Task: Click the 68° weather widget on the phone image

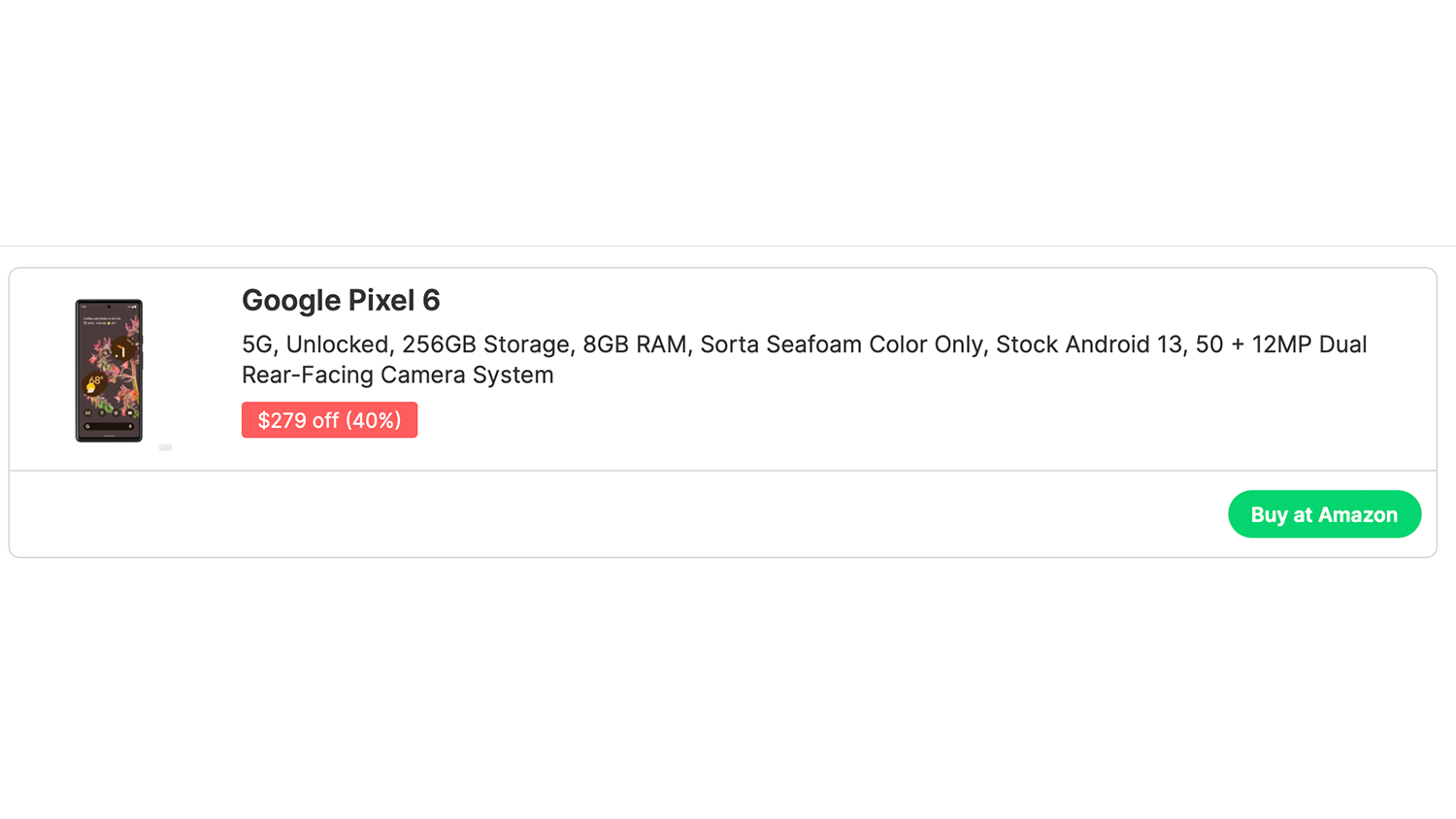Action: 94,381
